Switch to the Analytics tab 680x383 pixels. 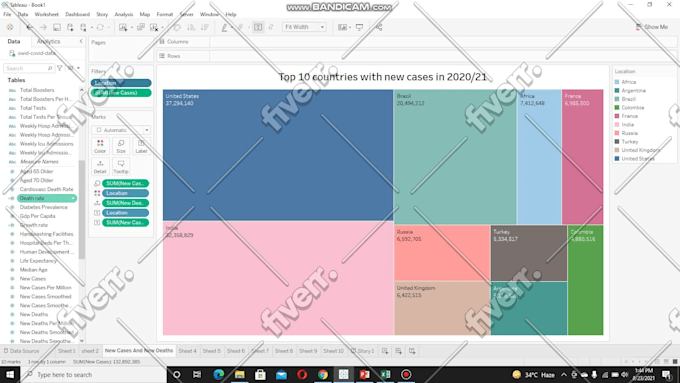tap(49, 42)
